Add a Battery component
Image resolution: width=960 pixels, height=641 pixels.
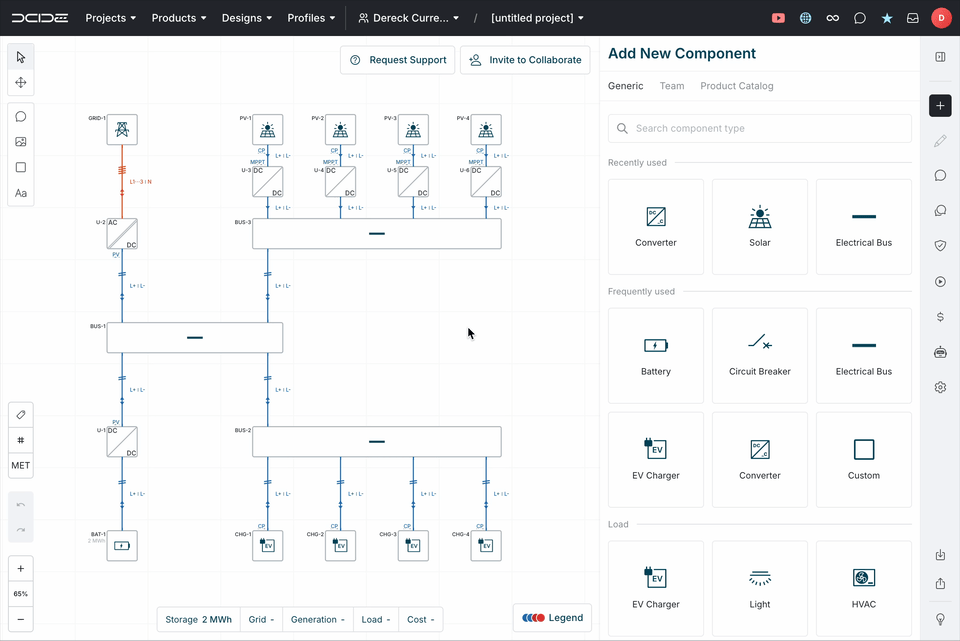[x=656, y=356]
